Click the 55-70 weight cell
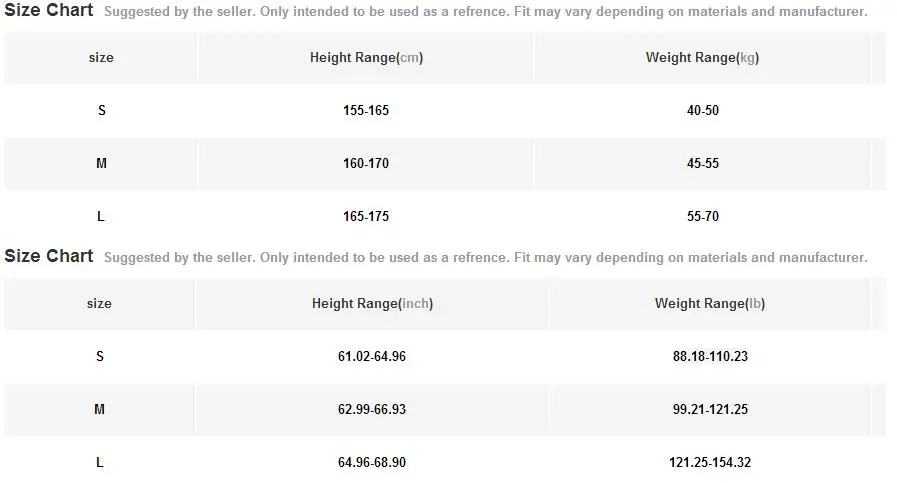The width and height of the screenshot is (897, 483). 702,216
